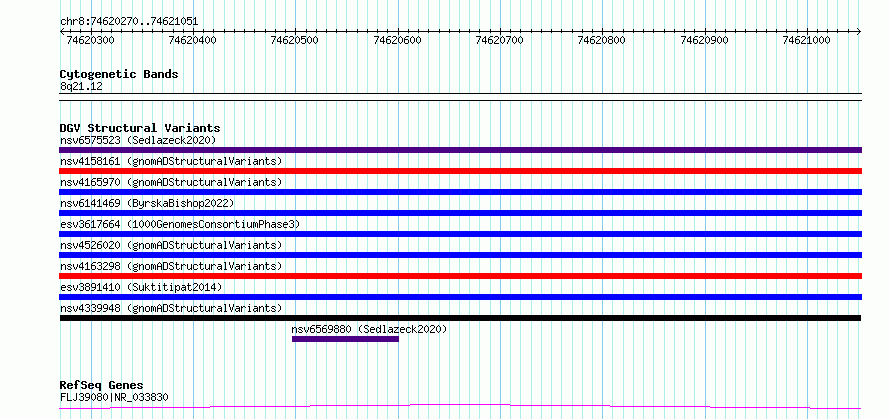Click the RefSeq Genes track heading

101,386
